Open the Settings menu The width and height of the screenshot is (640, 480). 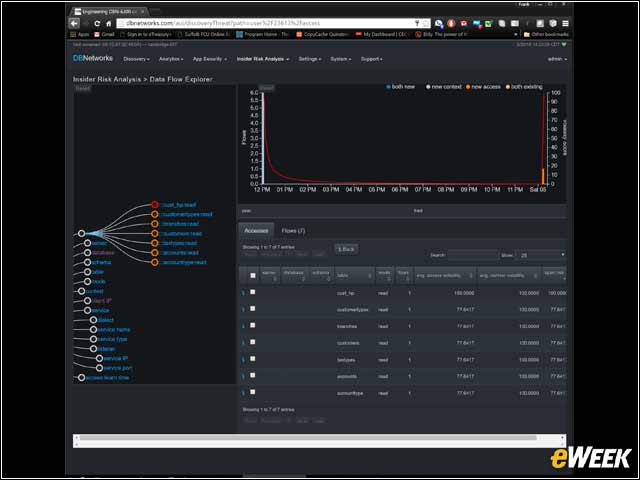point(309,59)
